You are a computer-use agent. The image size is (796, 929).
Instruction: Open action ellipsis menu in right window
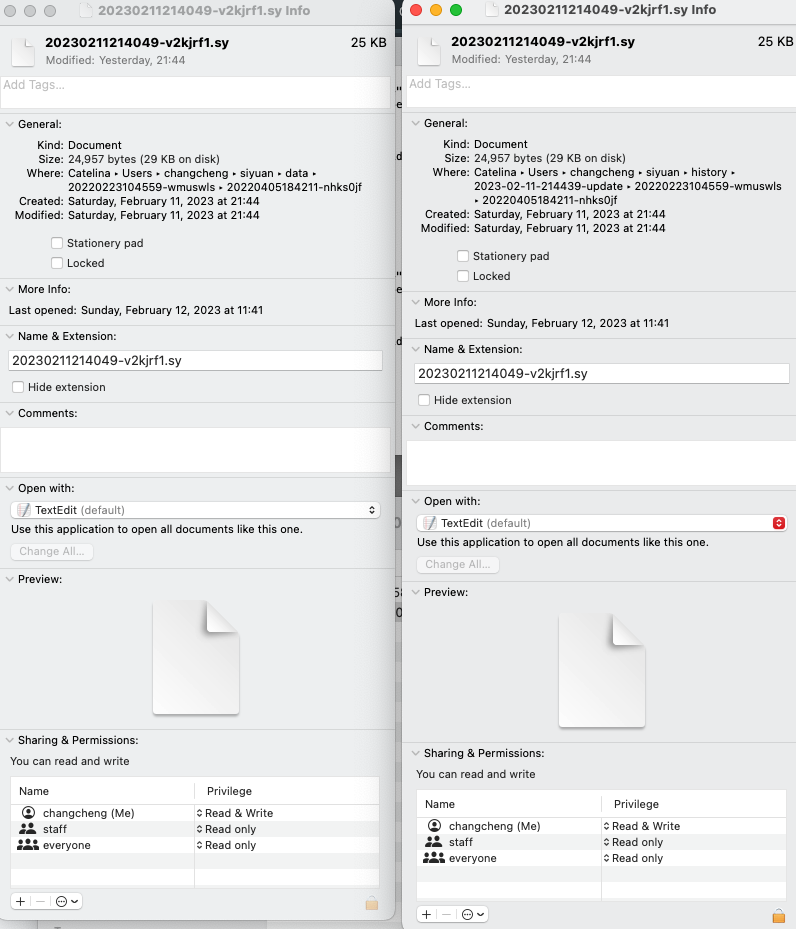[473, 914]
